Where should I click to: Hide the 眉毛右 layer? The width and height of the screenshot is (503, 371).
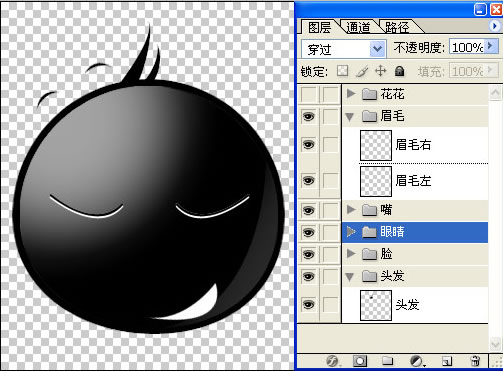tap(308, 145)
